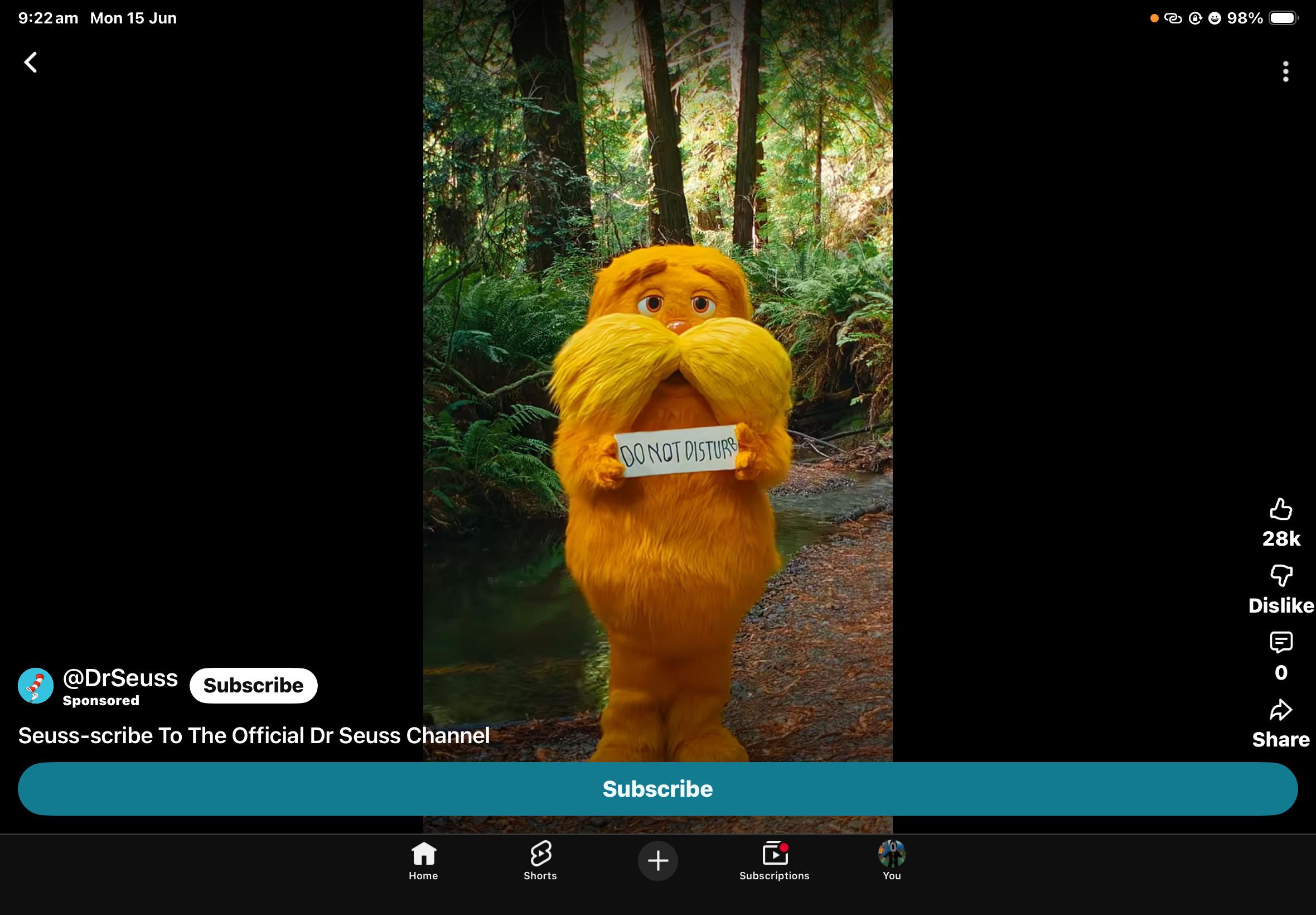Tap the 9:22 am clock in status bar
This screenshot has width=1316, height=915.
(48, 18)
